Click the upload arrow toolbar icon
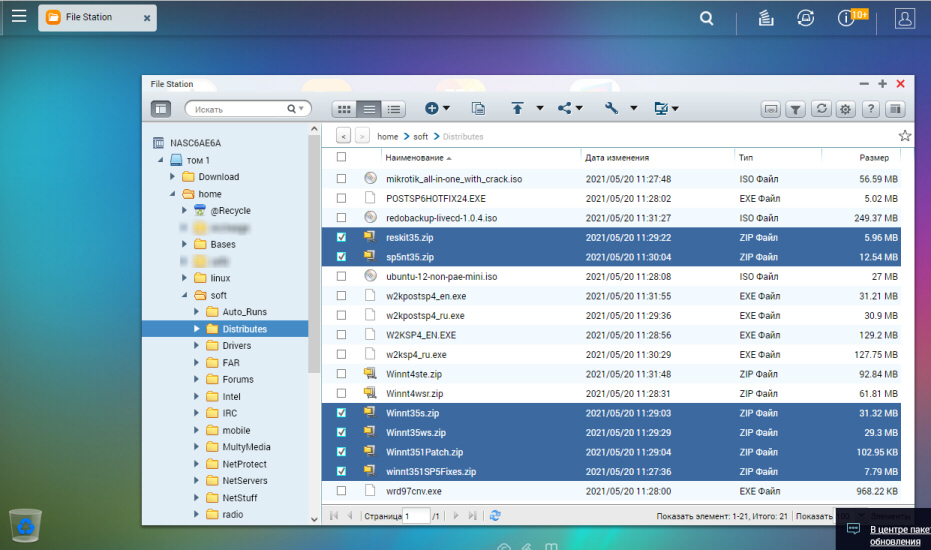The image size is (931, 550). pyautogui.click(x=518, y=108)
